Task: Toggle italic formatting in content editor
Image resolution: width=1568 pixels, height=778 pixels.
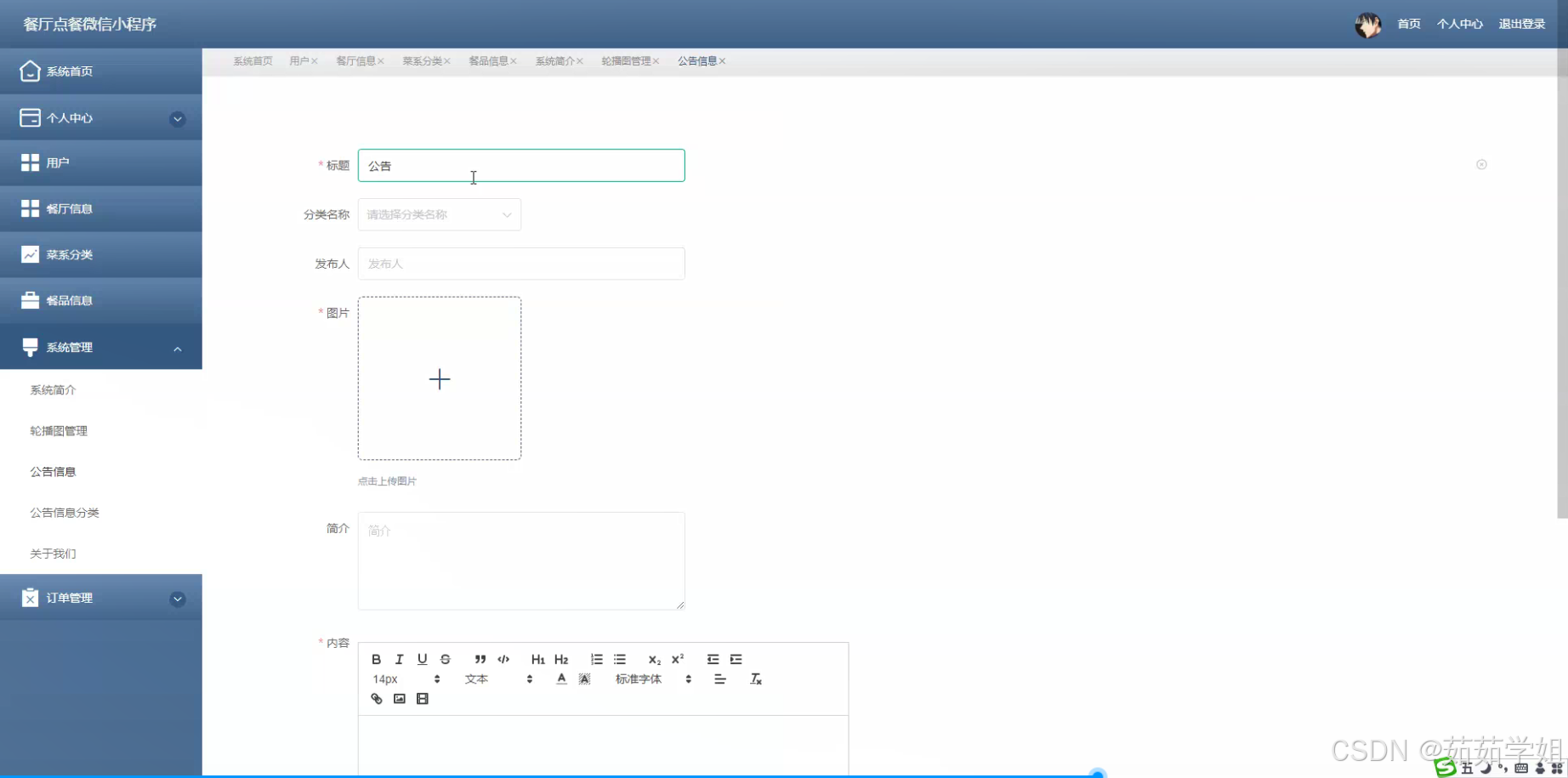Action: tap(399, 659)
